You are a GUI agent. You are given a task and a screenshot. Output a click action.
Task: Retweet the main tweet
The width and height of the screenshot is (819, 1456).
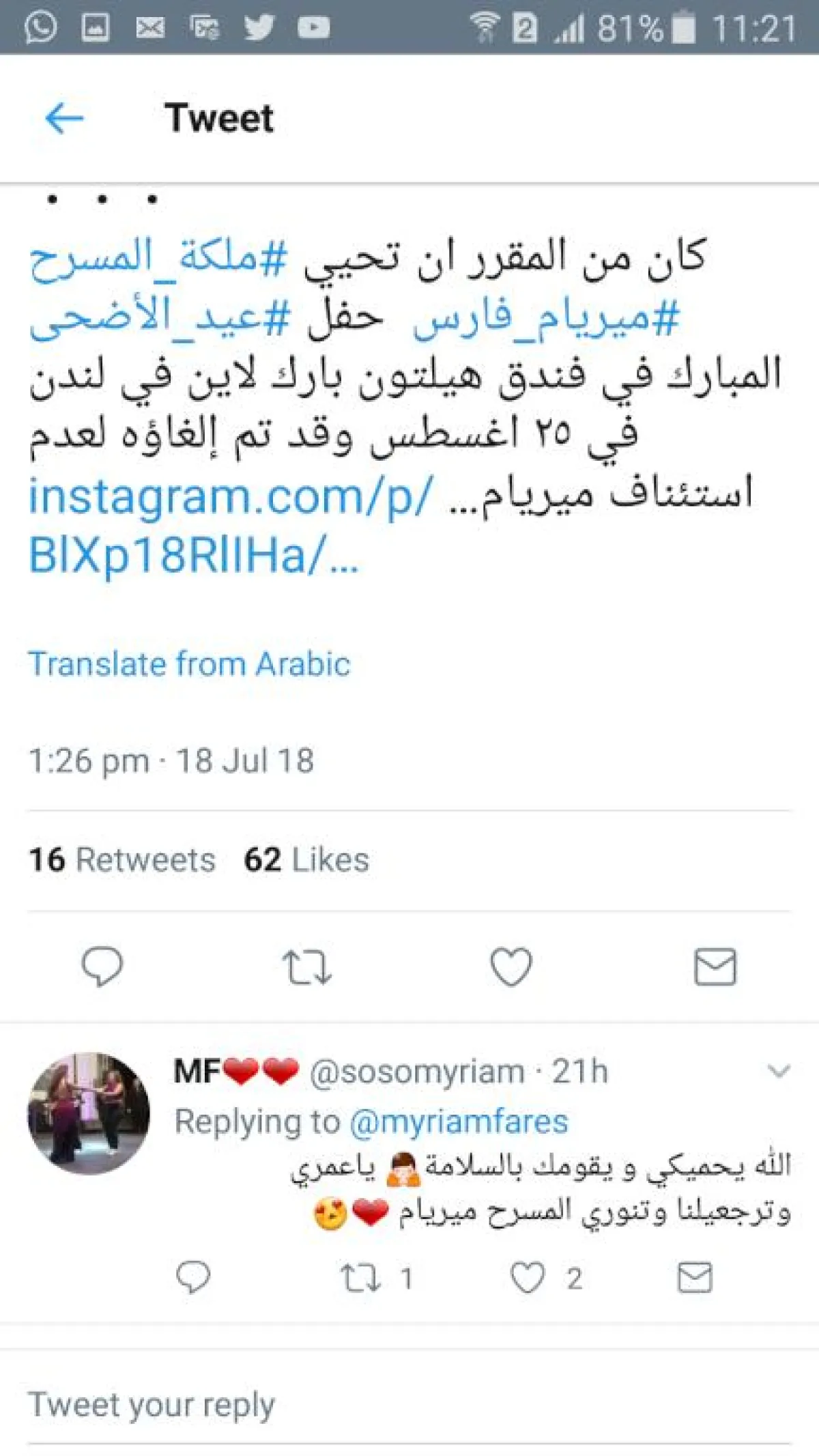tap(307, 967)
